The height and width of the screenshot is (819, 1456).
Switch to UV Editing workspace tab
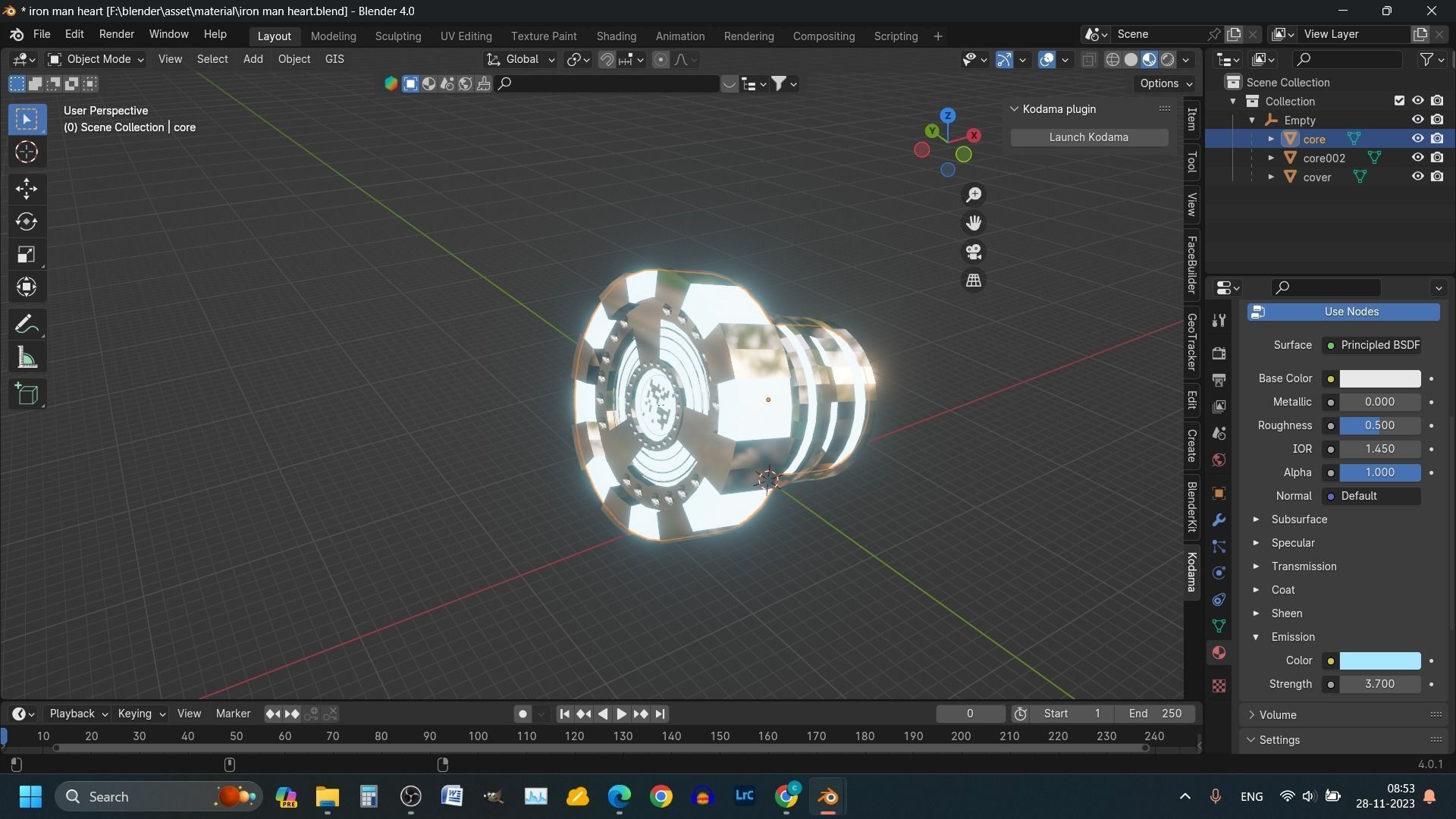466,36
